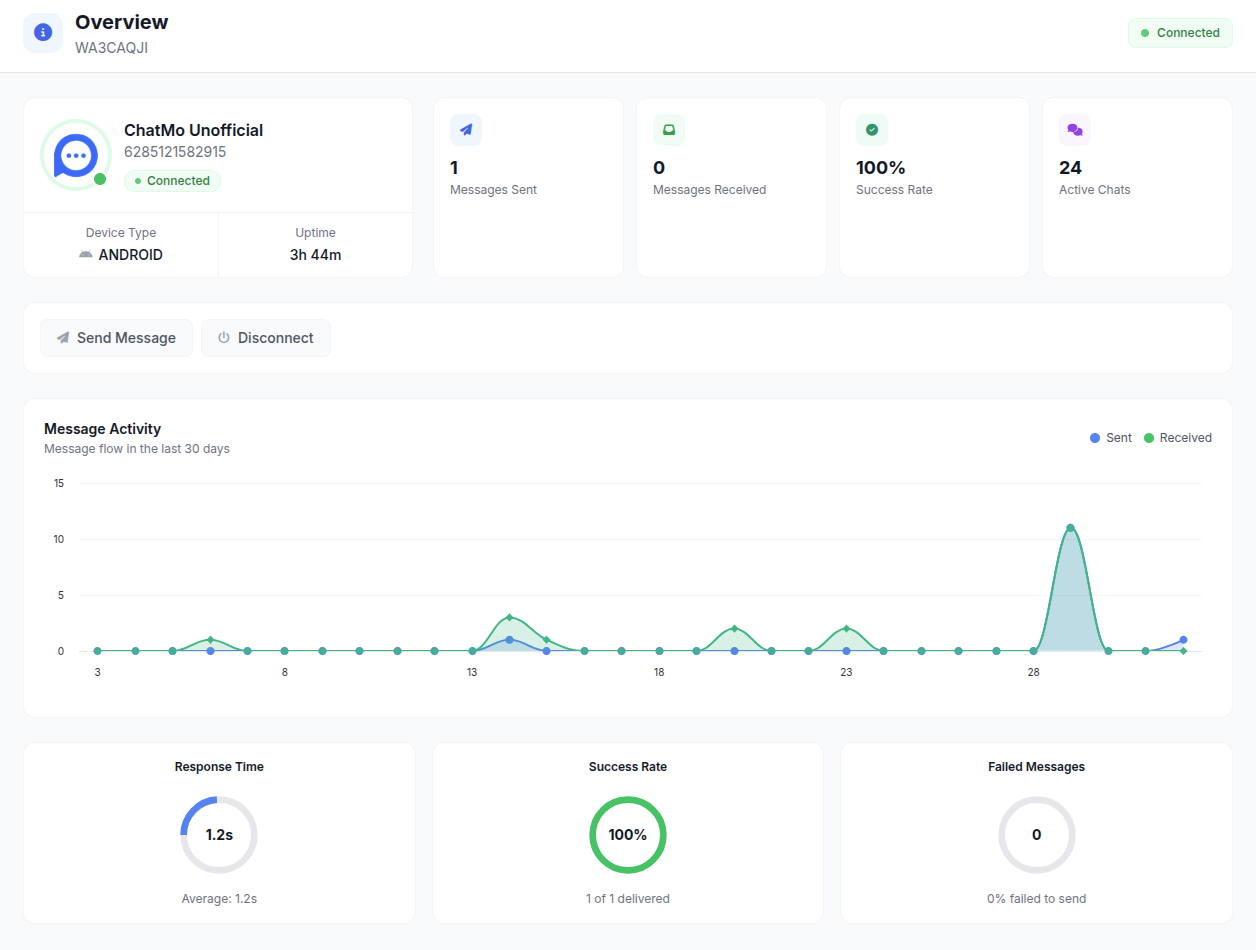Click the Connected badge under the phone number
Viewport: 1256px width, 950px height.
172,181
